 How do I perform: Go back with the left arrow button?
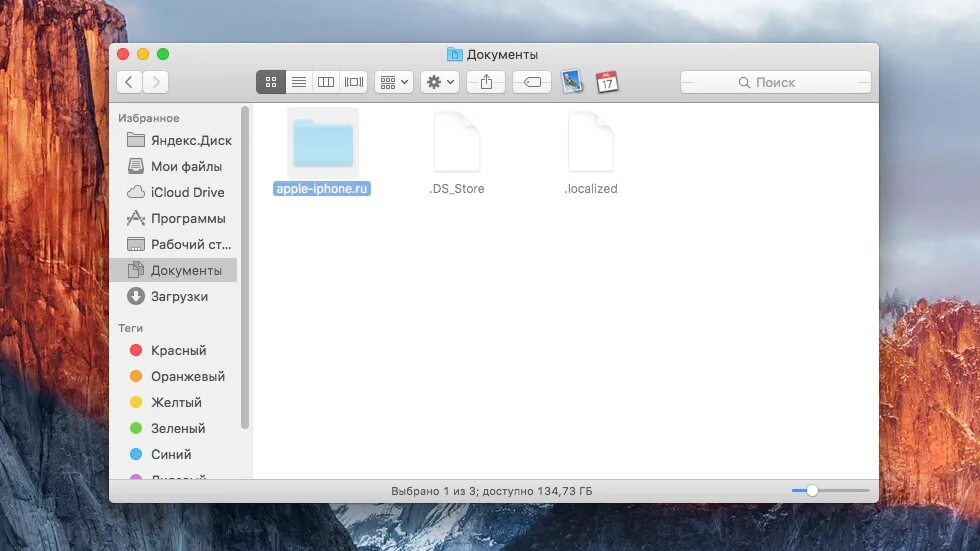coord(129,82)
